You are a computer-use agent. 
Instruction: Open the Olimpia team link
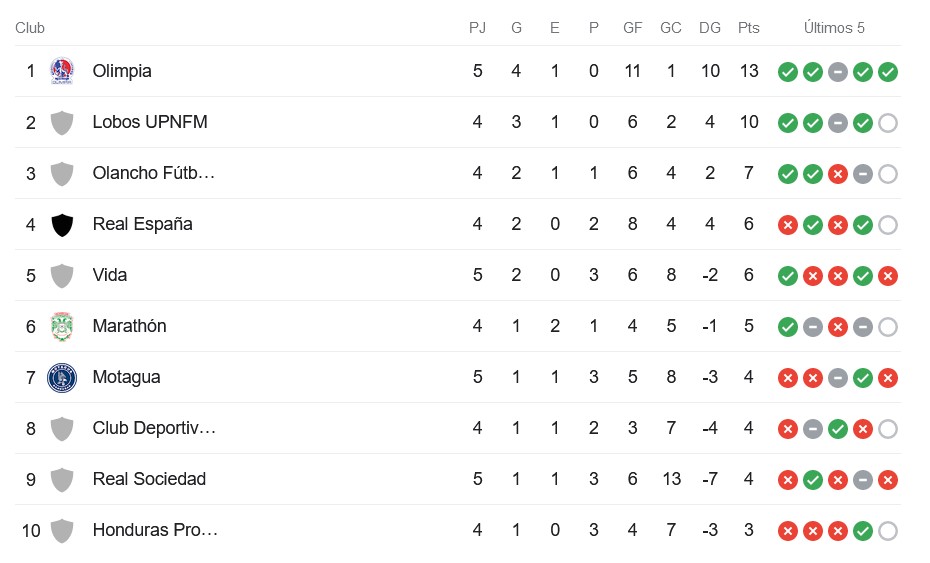[122, 71]
